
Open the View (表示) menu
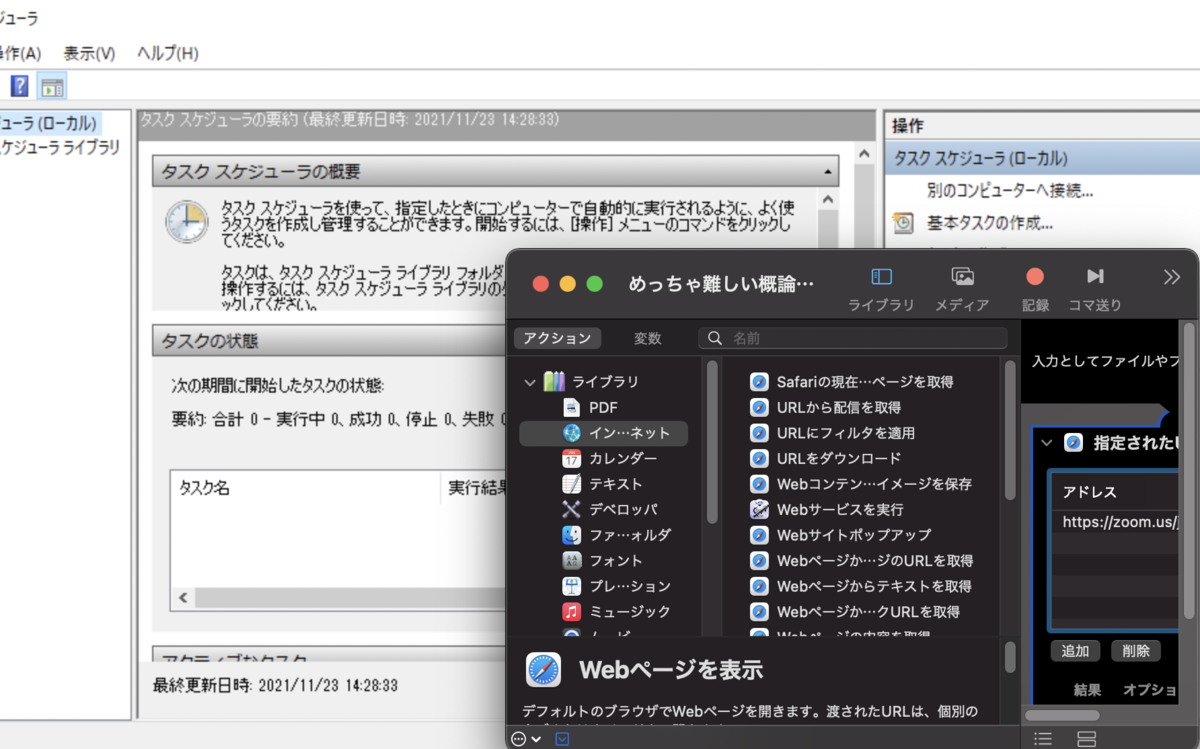coord(89,53)
